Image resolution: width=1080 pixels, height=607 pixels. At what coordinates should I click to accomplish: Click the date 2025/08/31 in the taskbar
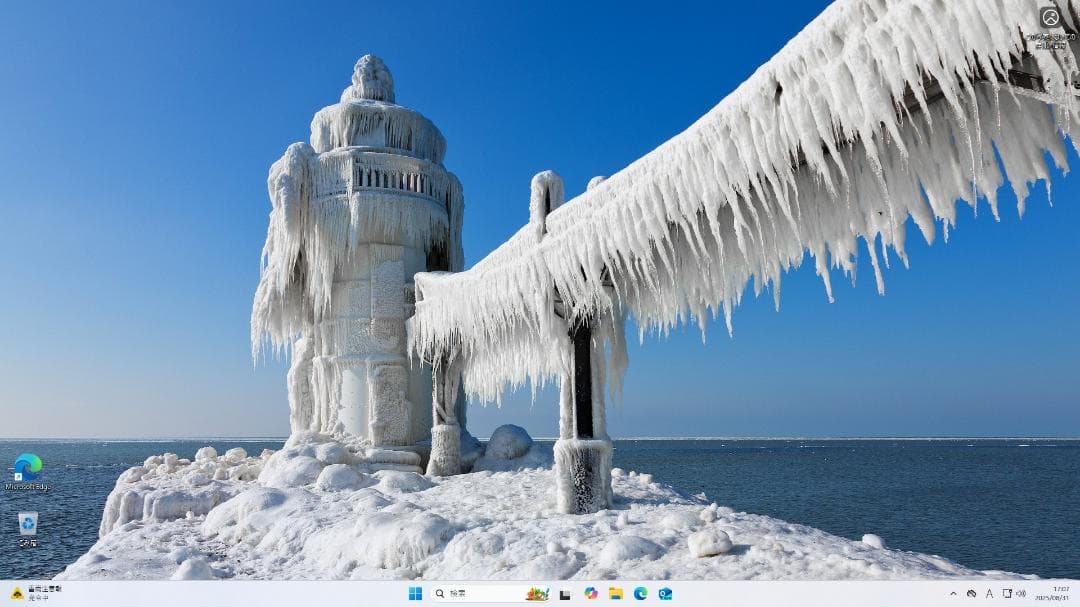[1055, 598]
